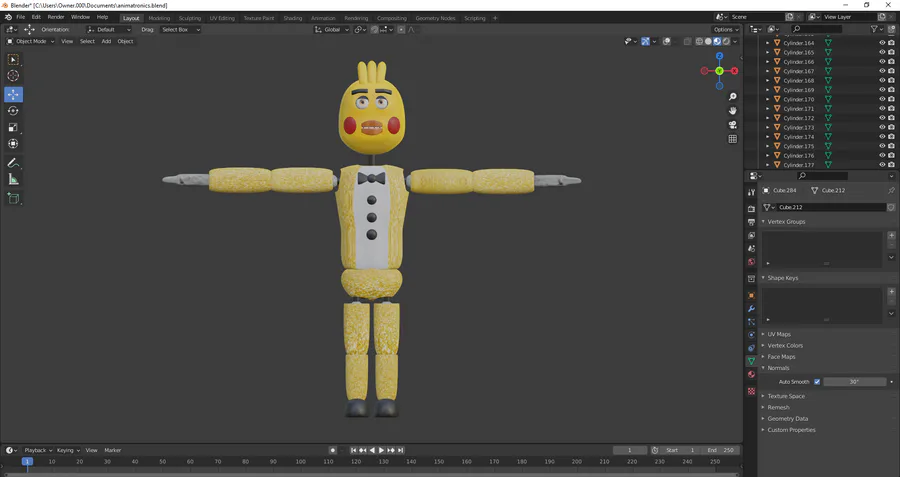Open the Tool properties tab
Image resolution: width=900 pixels, height=477 pixels.
pos(751,193)
